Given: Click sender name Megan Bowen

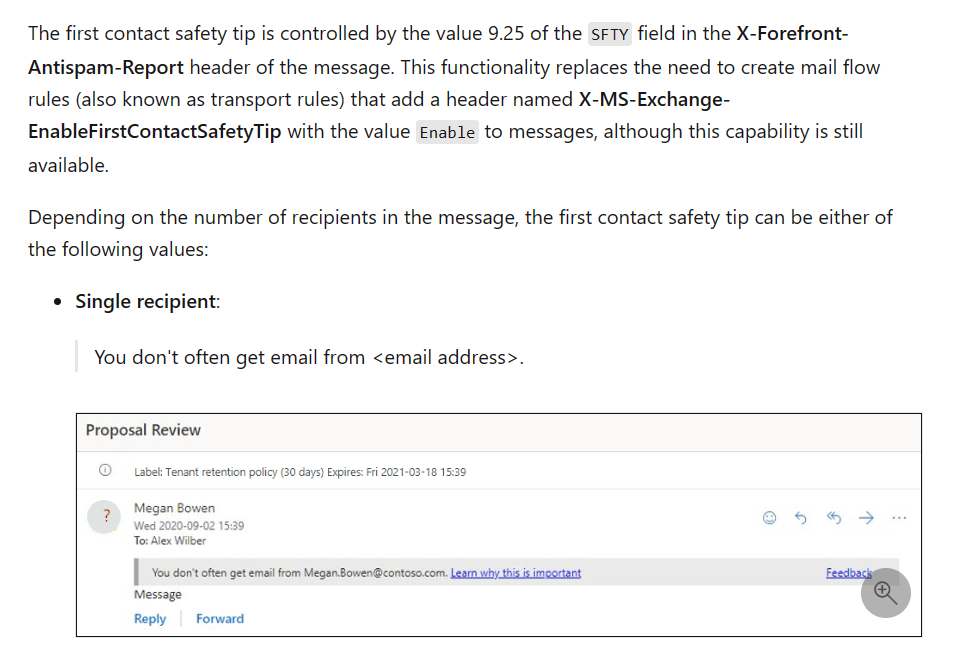Looking at the screenshot, I should coord(174,508).
